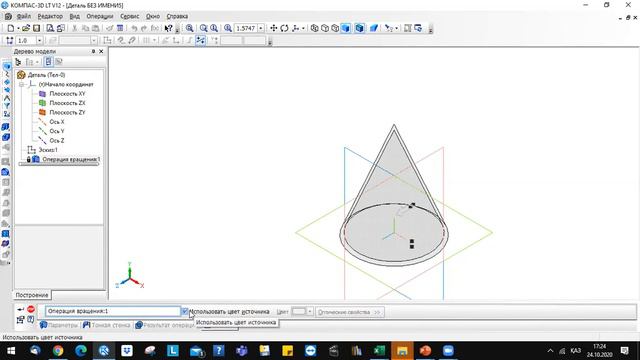Open the Операции menu

click(x=100, y=16)
